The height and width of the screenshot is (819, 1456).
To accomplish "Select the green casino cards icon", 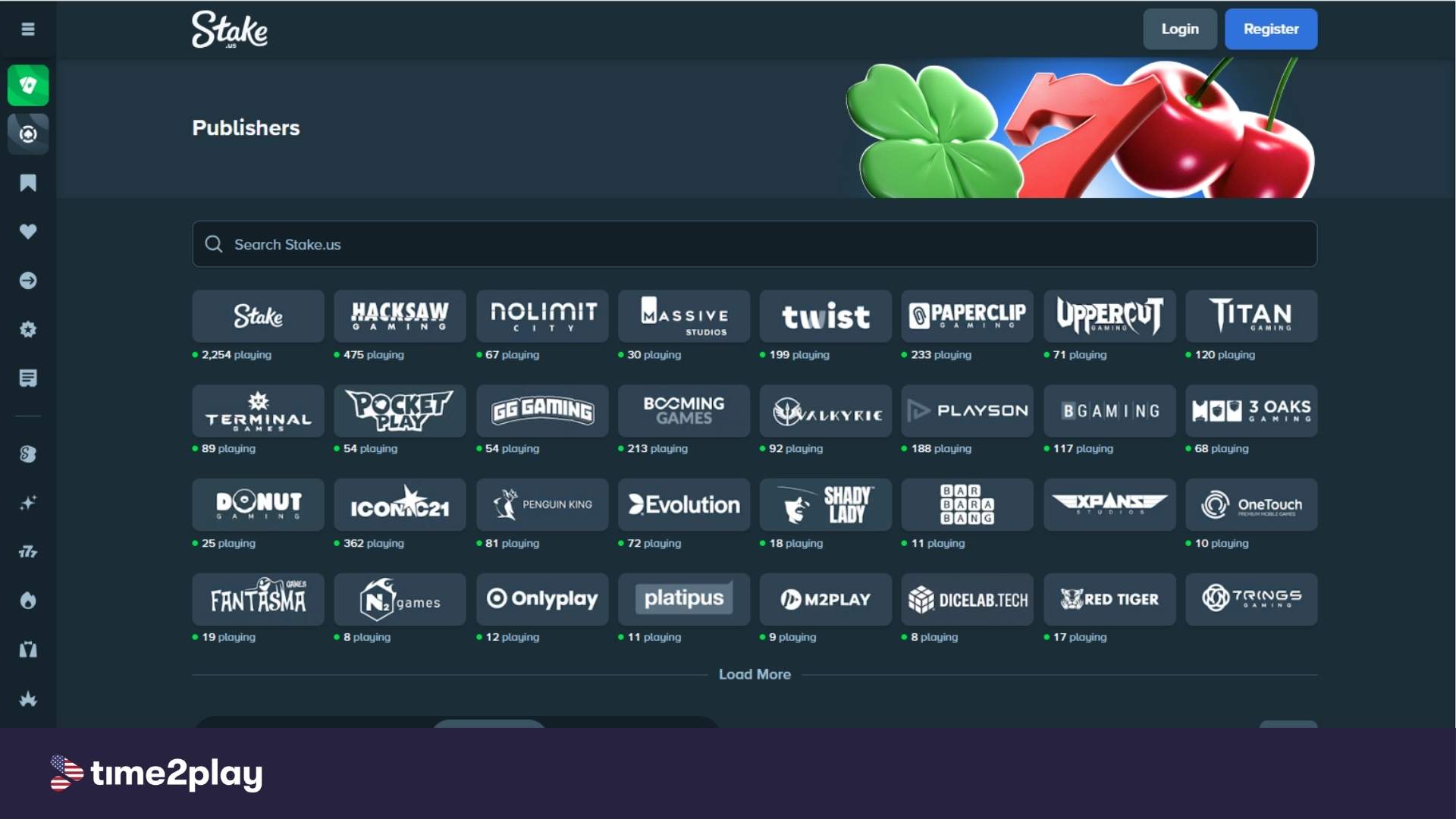I will click(28, 85).
